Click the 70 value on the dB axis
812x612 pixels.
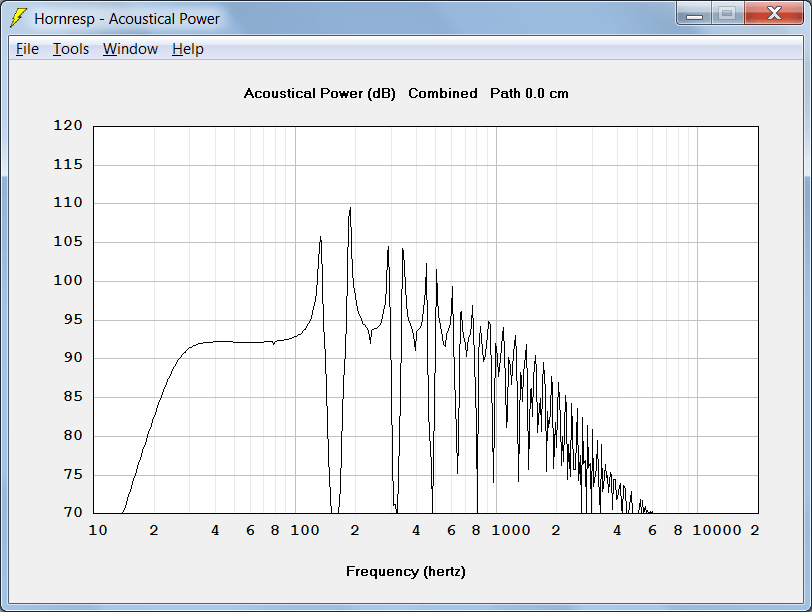click(73, 512)
